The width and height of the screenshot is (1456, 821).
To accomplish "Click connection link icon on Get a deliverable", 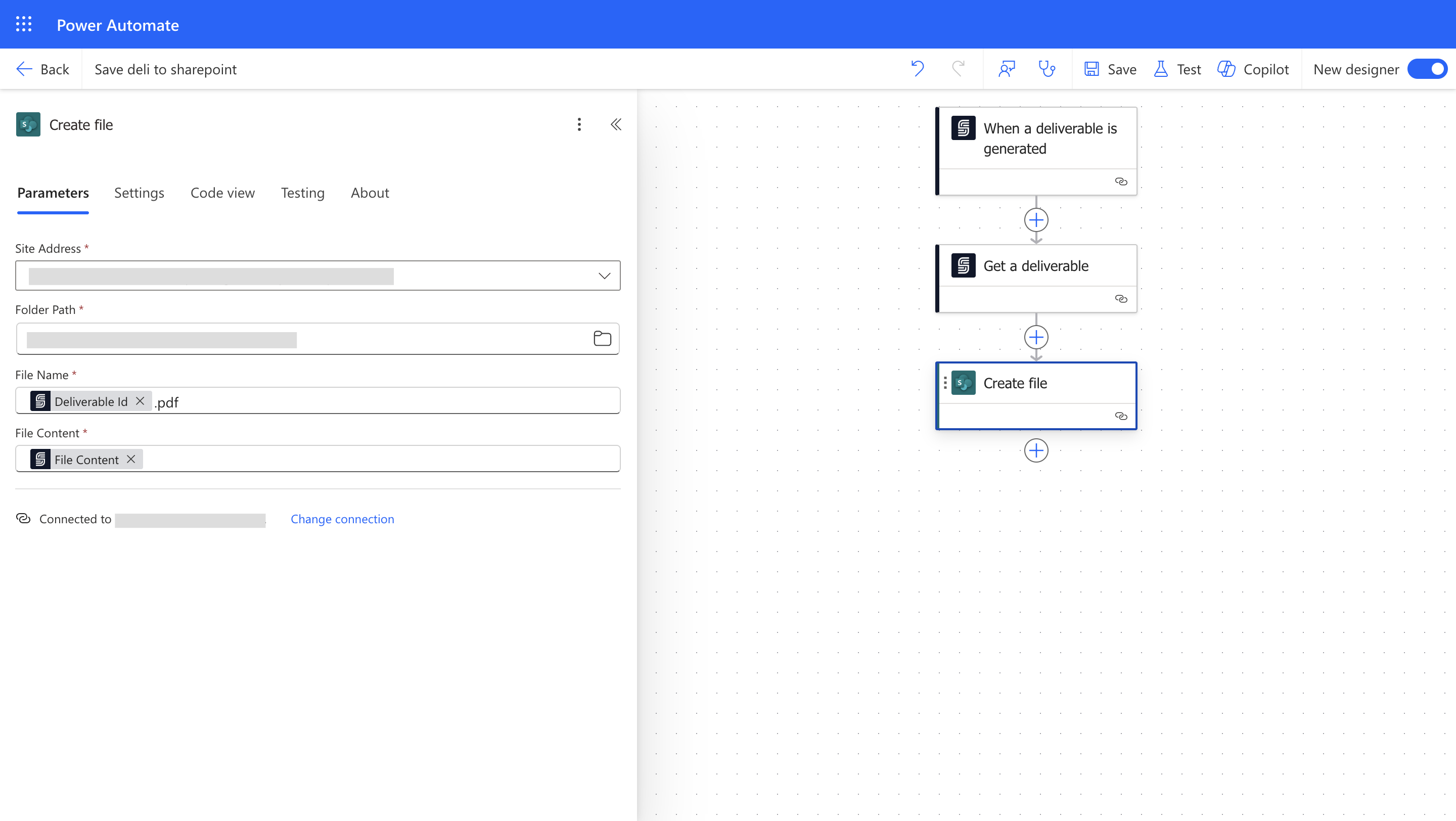I will pos(1121,299).
